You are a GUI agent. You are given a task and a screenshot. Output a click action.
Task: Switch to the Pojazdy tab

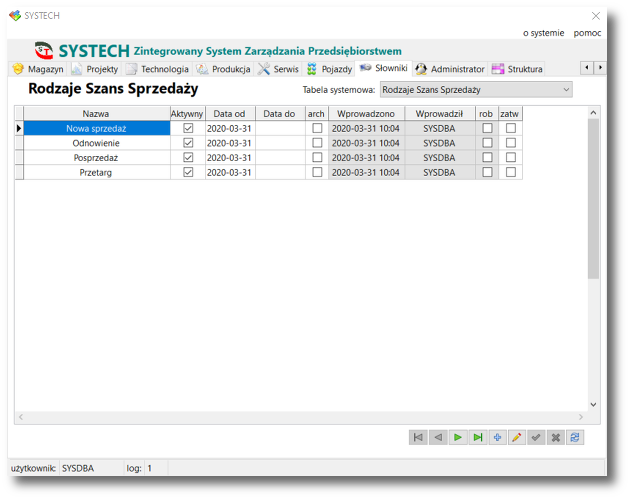(x=329, y=69)
